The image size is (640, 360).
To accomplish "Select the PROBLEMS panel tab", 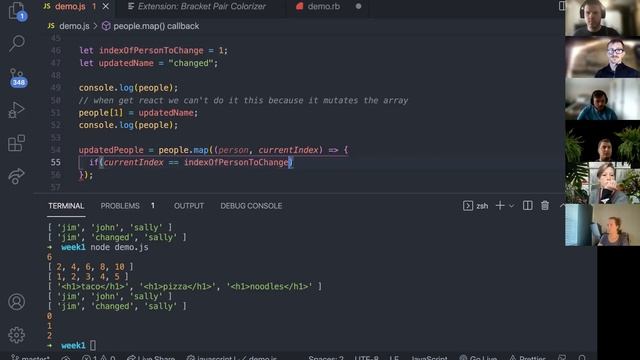I will (x=120, y=206).
